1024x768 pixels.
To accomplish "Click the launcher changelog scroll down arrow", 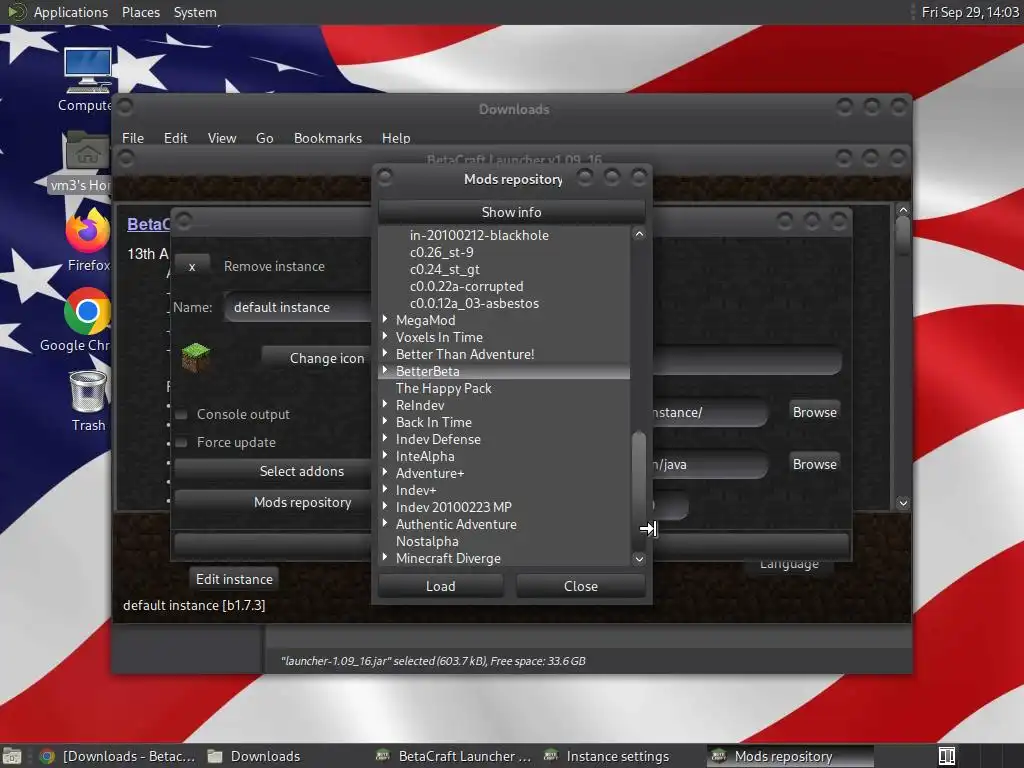I will [903, 503].
